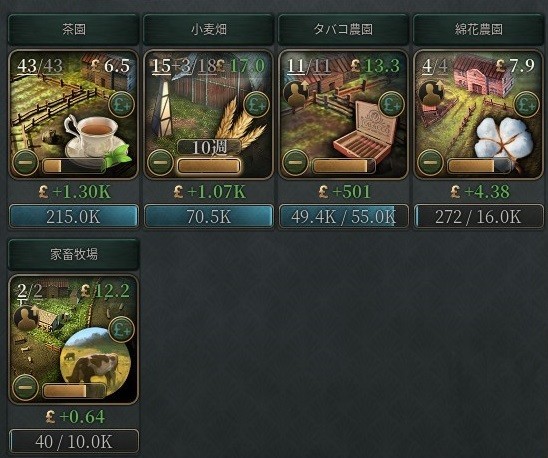The image size is (548, 458).
Task: Select the cotton plantation building thumbnail
Action: tap(478, 114)
